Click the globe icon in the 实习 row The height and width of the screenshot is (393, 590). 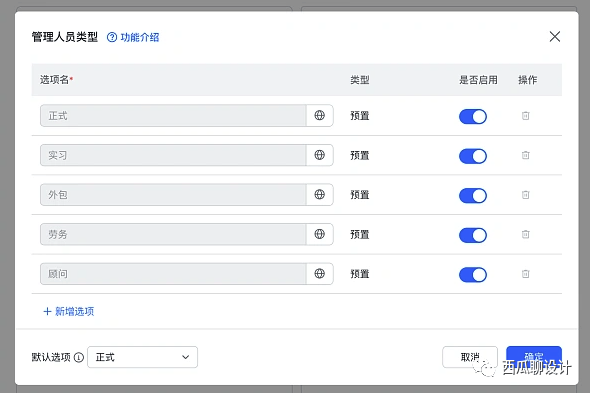click(x=319, y=155)
